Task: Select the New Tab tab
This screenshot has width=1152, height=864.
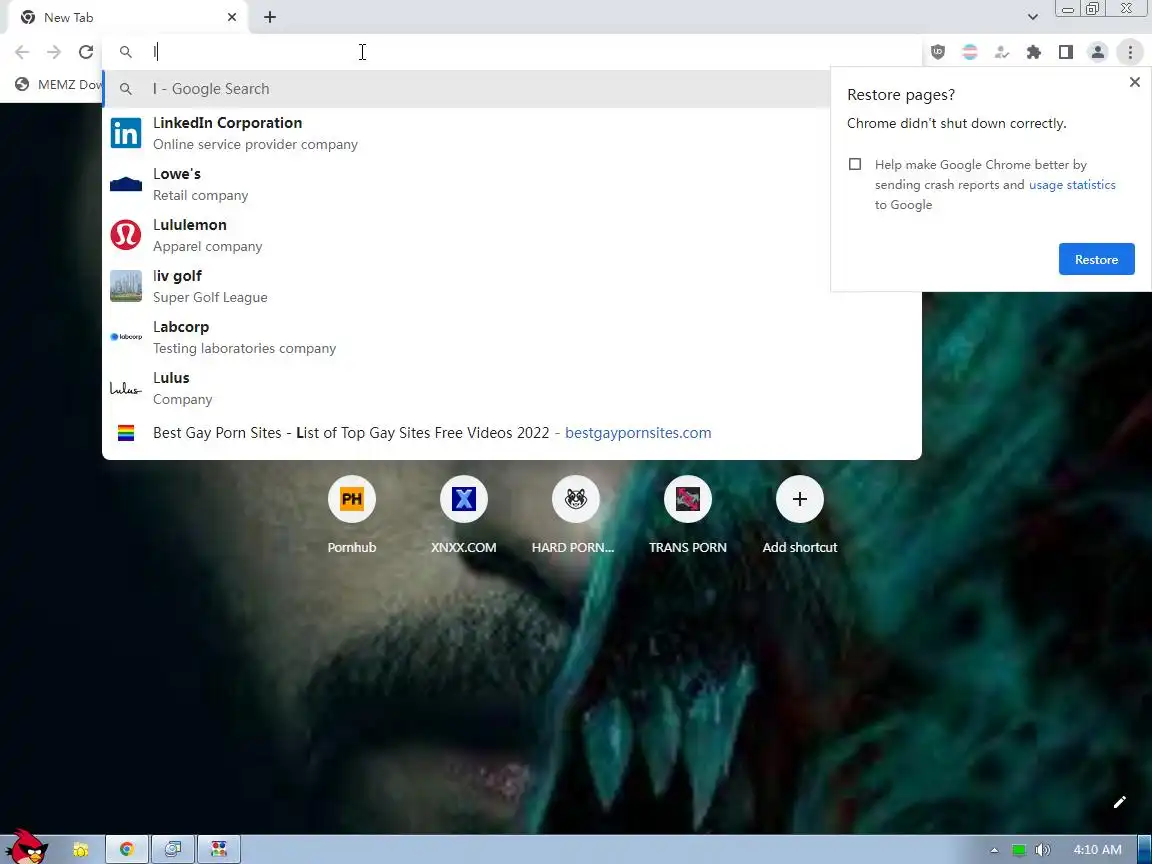Action: click(x=129, y=17)
